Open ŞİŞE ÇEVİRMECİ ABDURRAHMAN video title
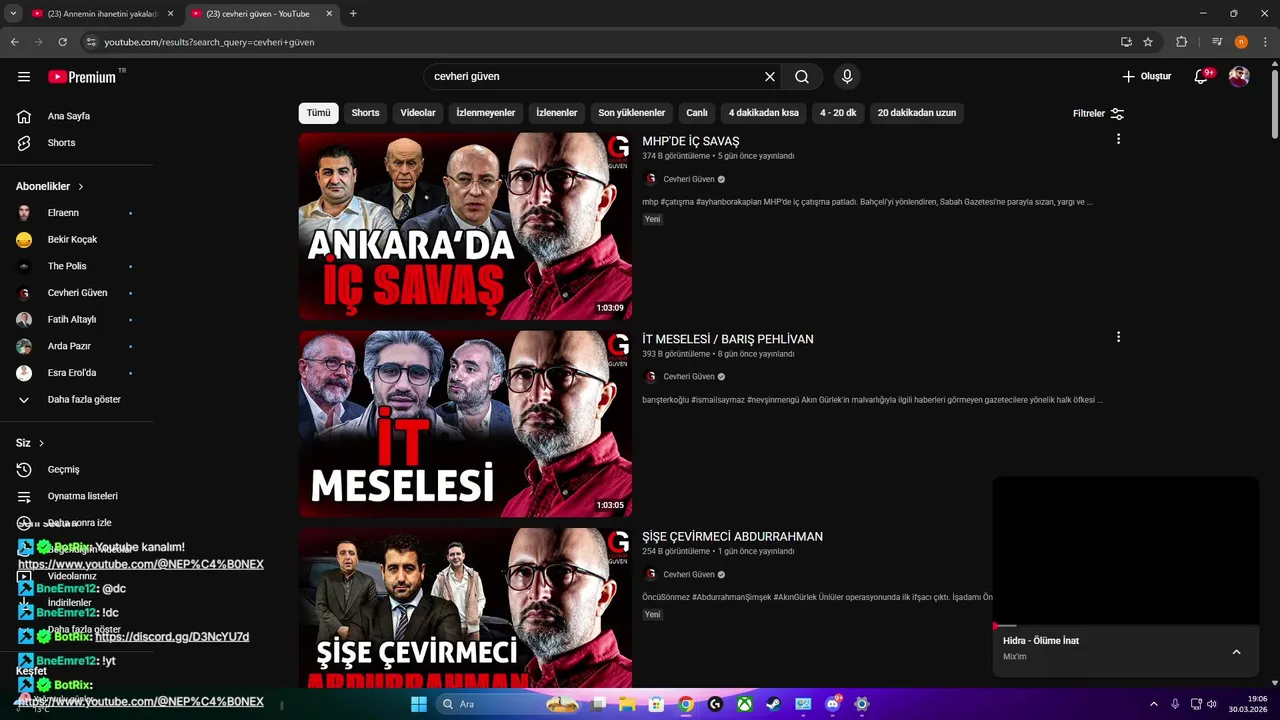Screen dimensions: 1280x720 pyautogui.click(x=733, y=537)
